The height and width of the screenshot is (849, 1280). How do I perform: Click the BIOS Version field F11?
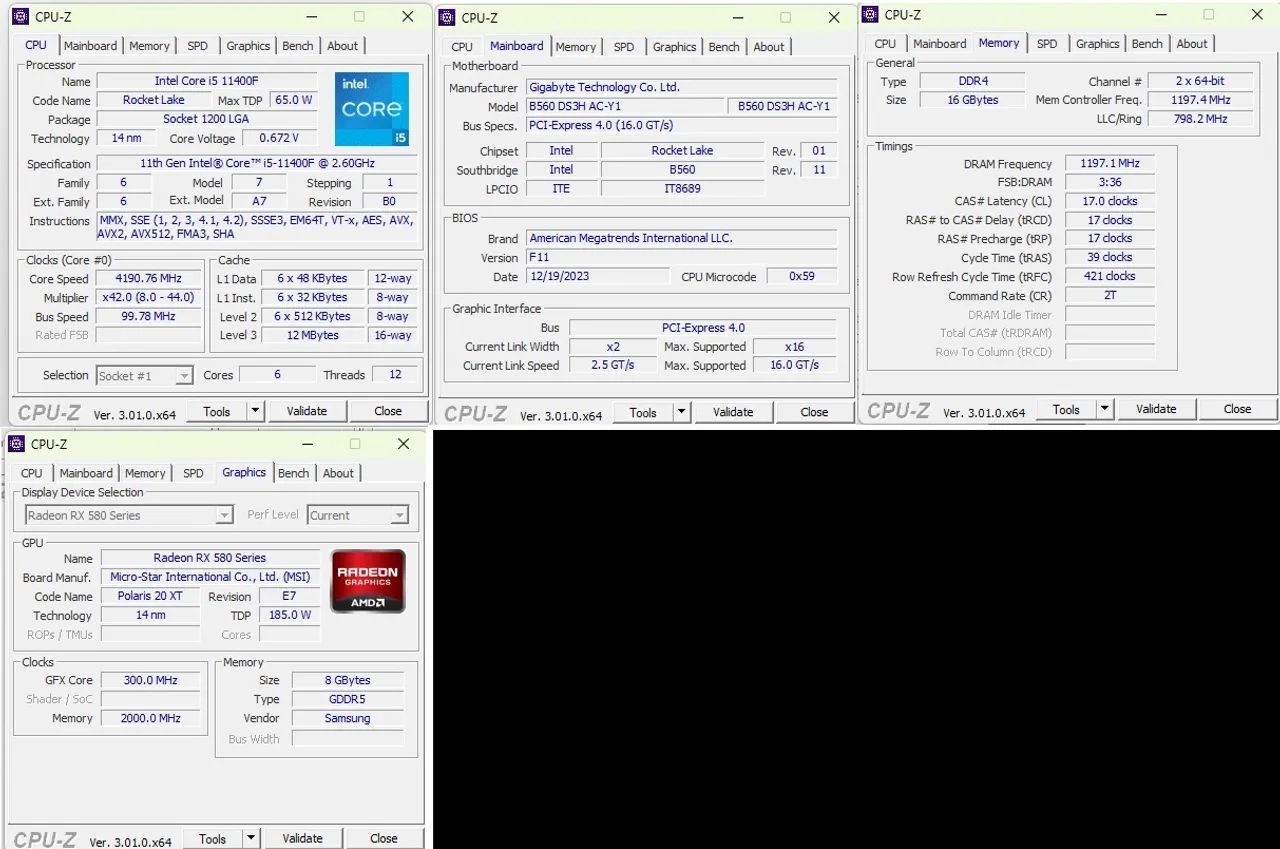(682, 257)
